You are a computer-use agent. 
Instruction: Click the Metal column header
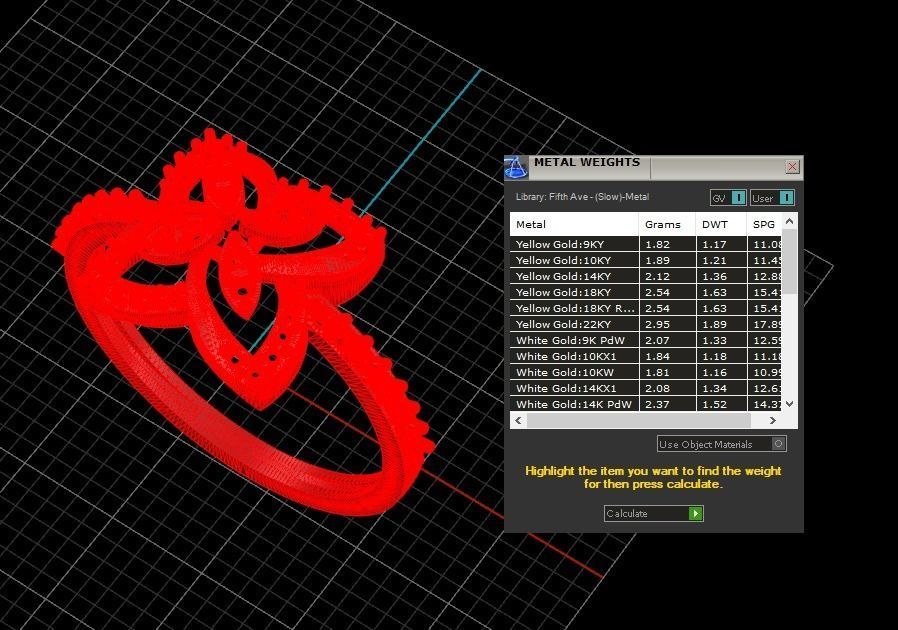574,225
